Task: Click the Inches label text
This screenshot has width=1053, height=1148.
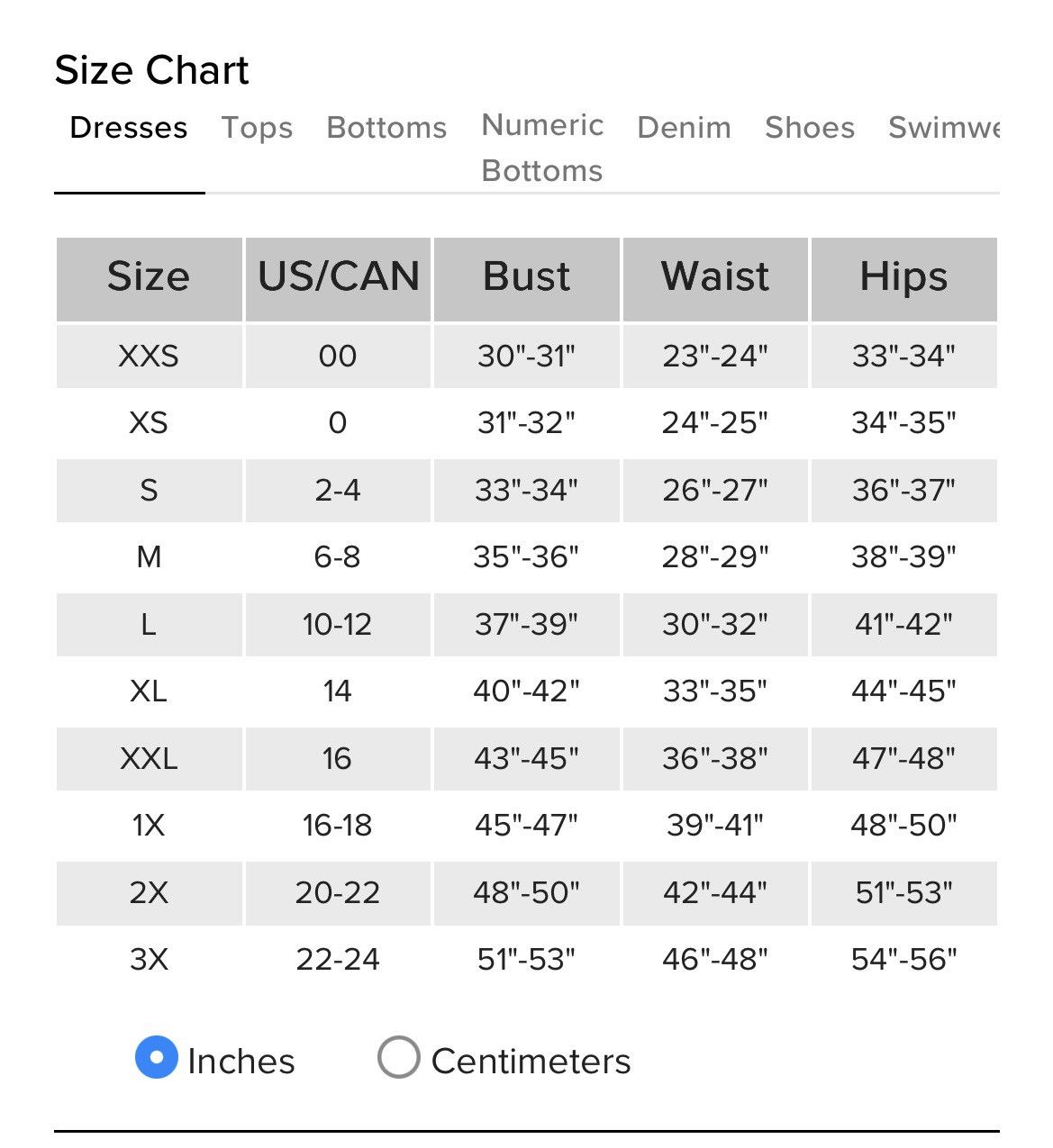Action: (x=241, y=1062)
